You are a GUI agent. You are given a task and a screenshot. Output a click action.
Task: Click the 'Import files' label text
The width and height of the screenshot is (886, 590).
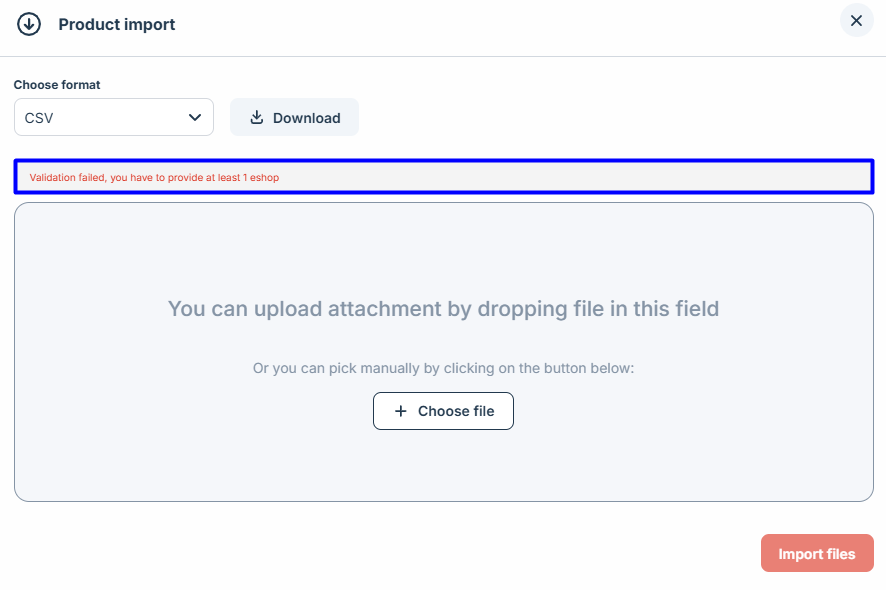(817, 554)
